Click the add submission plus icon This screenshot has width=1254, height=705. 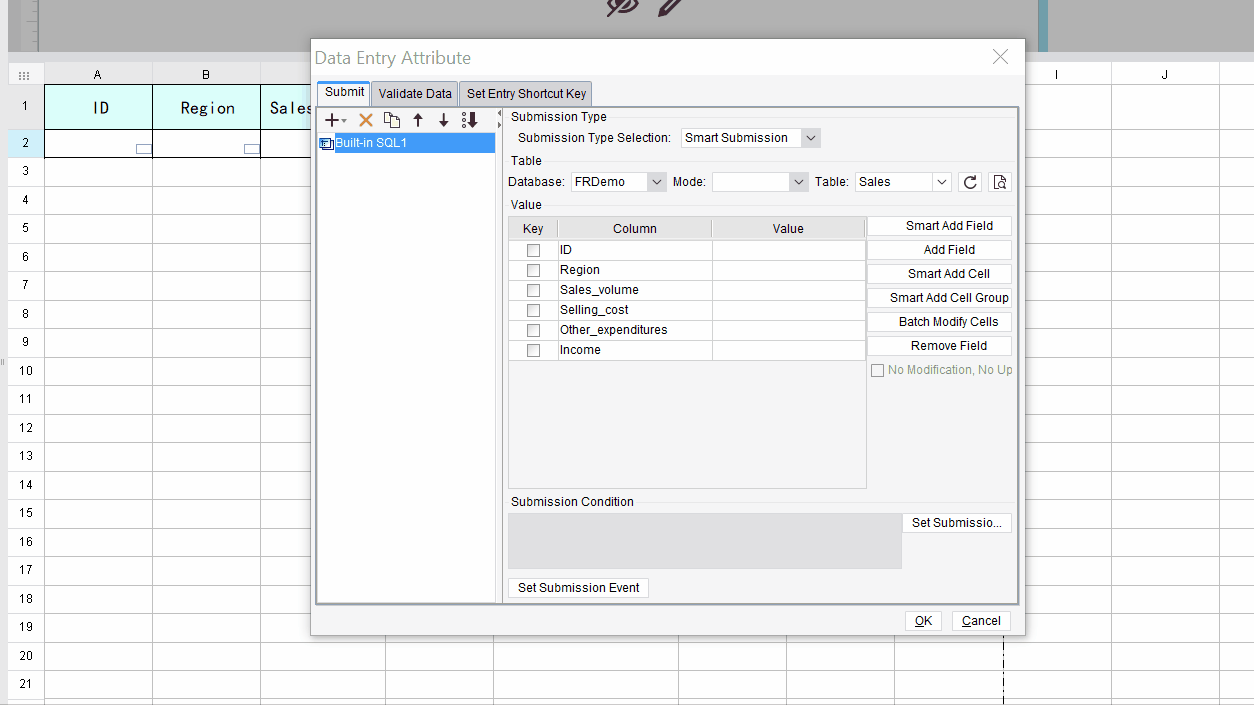click(x=334, y=120)
